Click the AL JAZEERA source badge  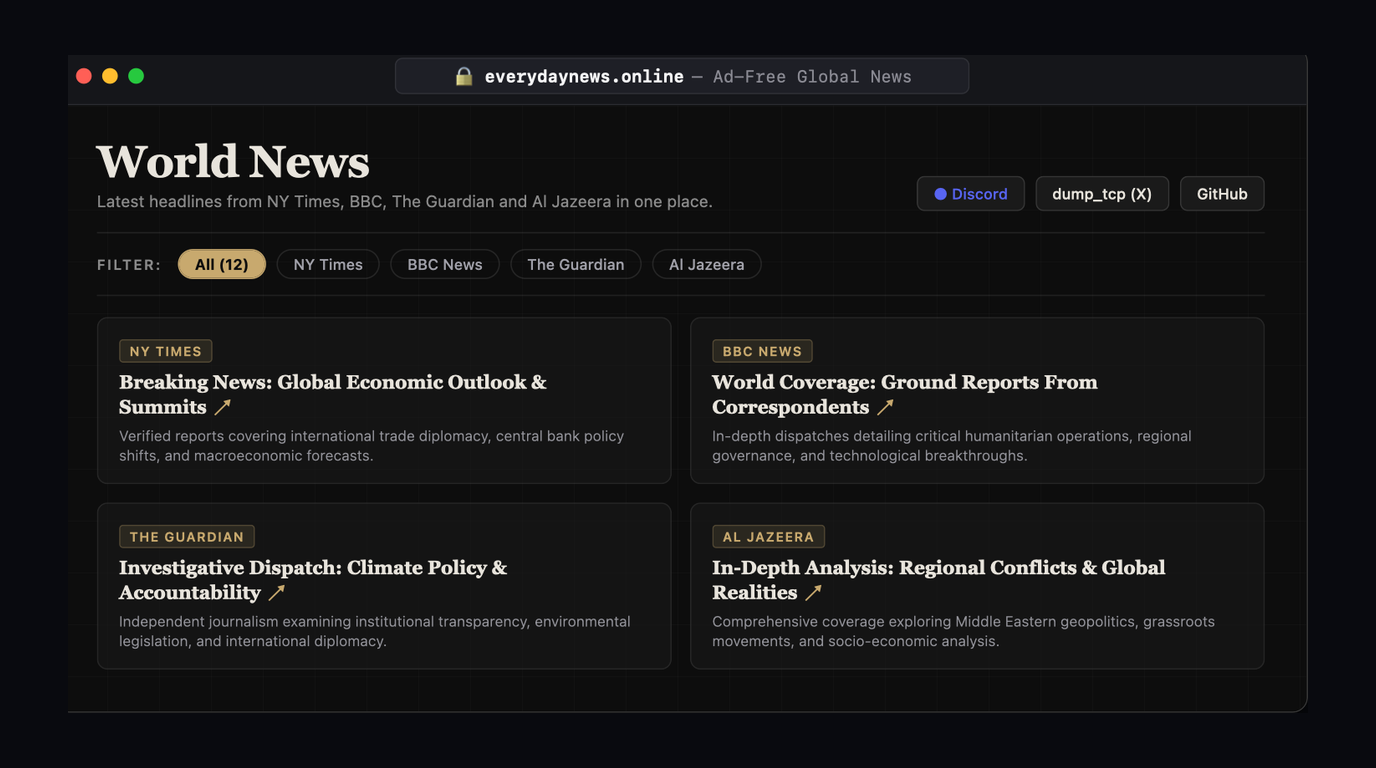click(x=768, y=537)
